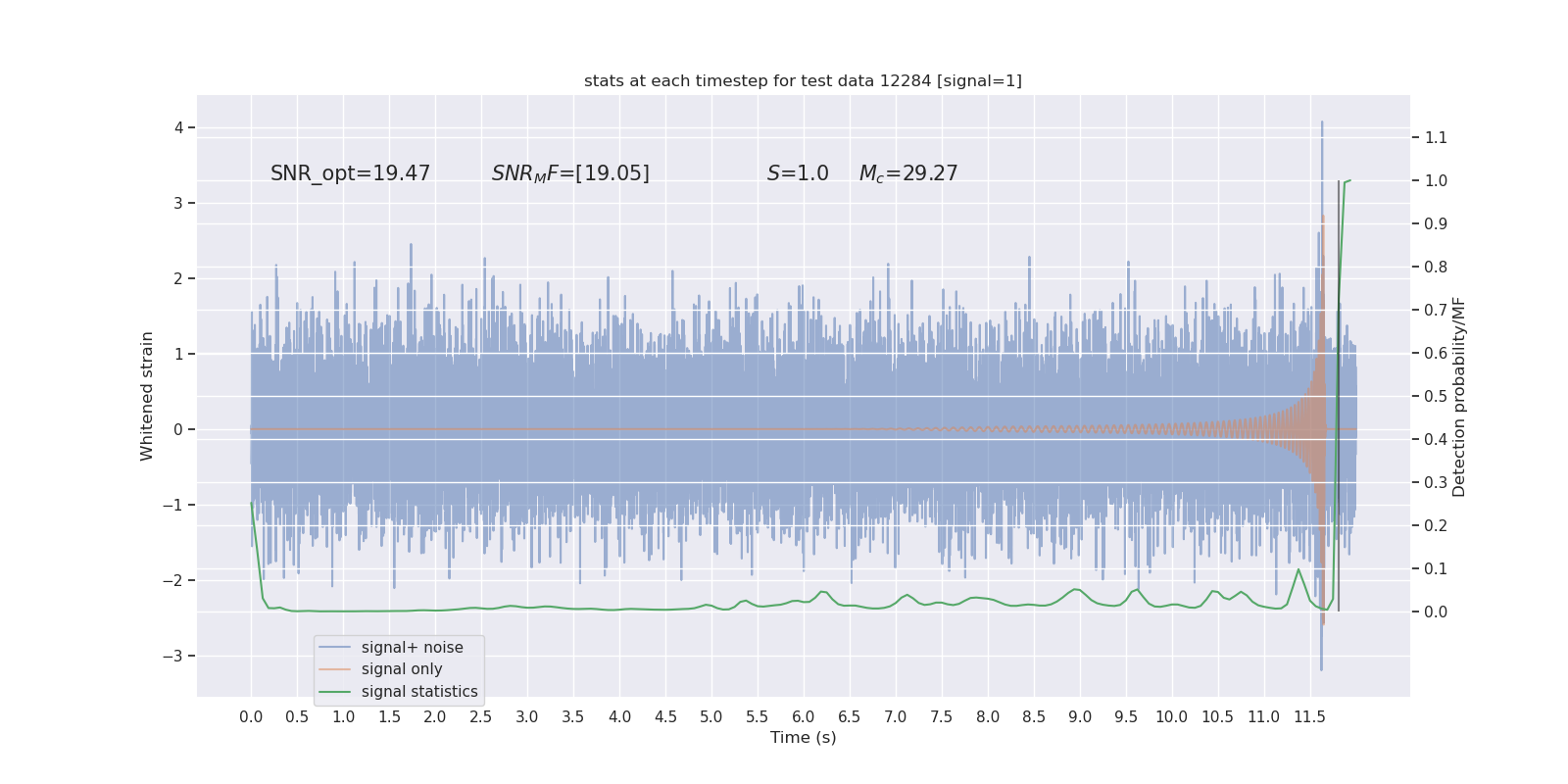The image size is (1568, 784).
Task: Click the −3 tick label on strain axis
Action: (x=171, y=656)
